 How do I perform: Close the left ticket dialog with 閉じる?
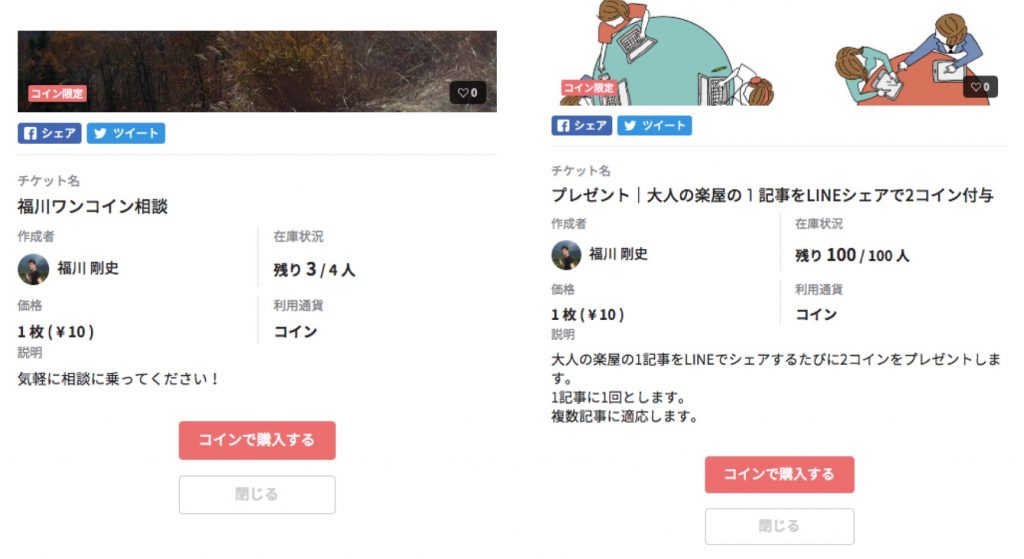tap(257, 494)
